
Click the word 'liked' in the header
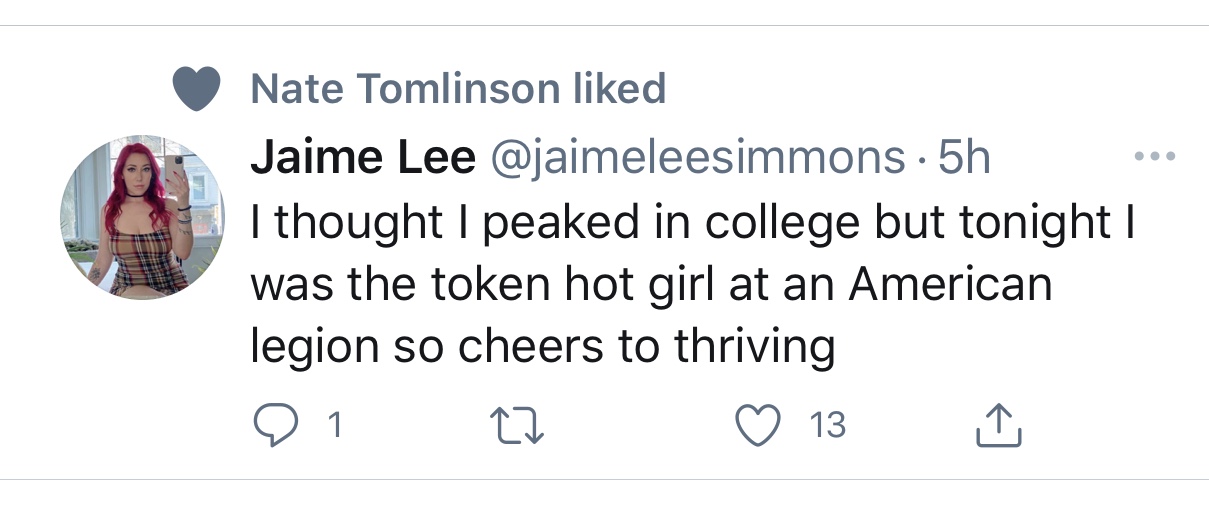point(619,89)
